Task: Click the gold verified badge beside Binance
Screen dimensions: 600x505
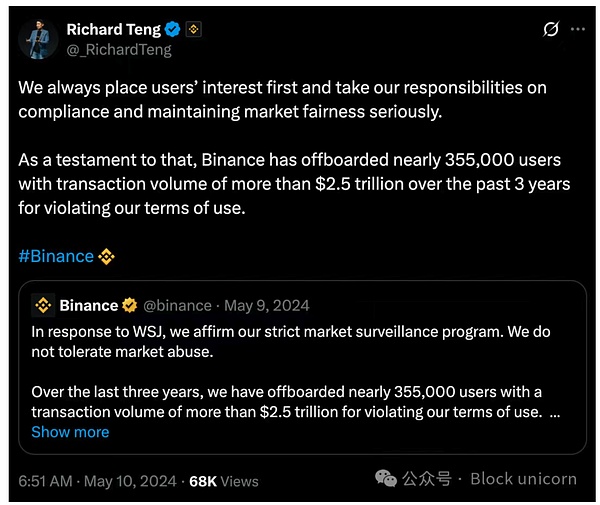Action: [130, 305]
